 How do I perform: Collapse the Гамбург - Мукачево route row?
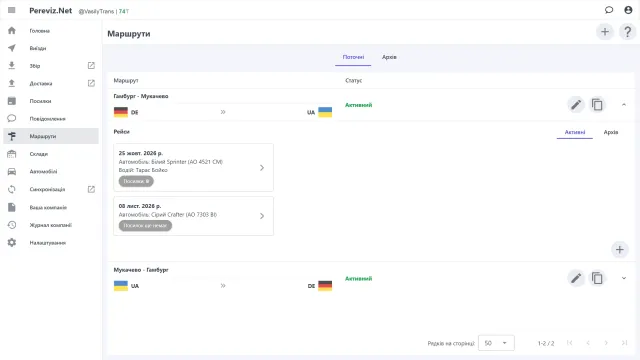point(624,105)
